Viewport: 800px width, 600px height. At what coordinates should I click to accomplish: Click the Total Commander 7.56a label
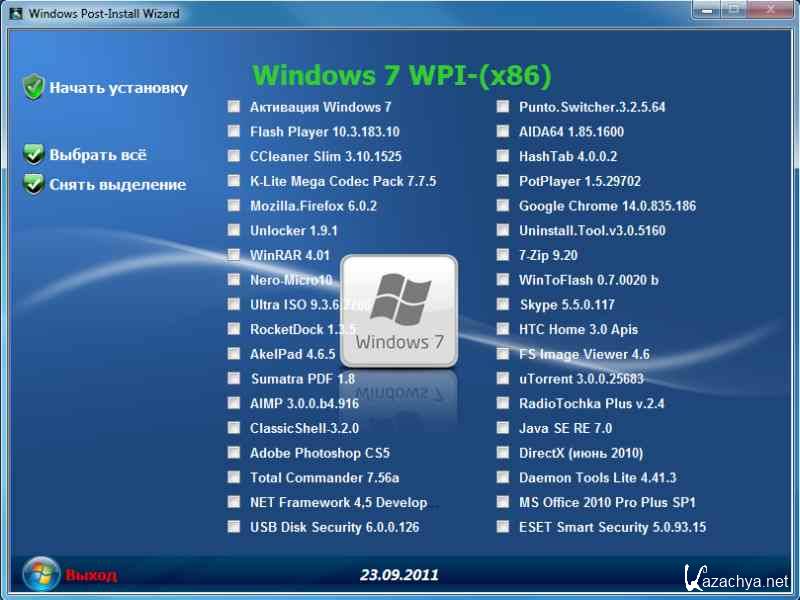pos(324,478)
